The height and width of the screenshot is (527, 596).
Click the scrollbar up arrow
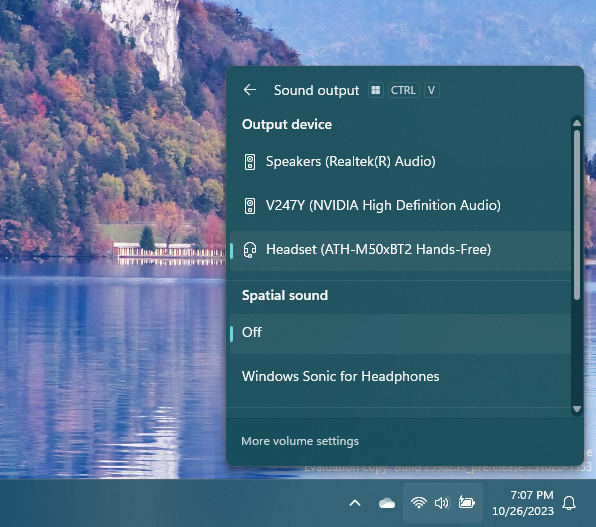coord(577,123)
